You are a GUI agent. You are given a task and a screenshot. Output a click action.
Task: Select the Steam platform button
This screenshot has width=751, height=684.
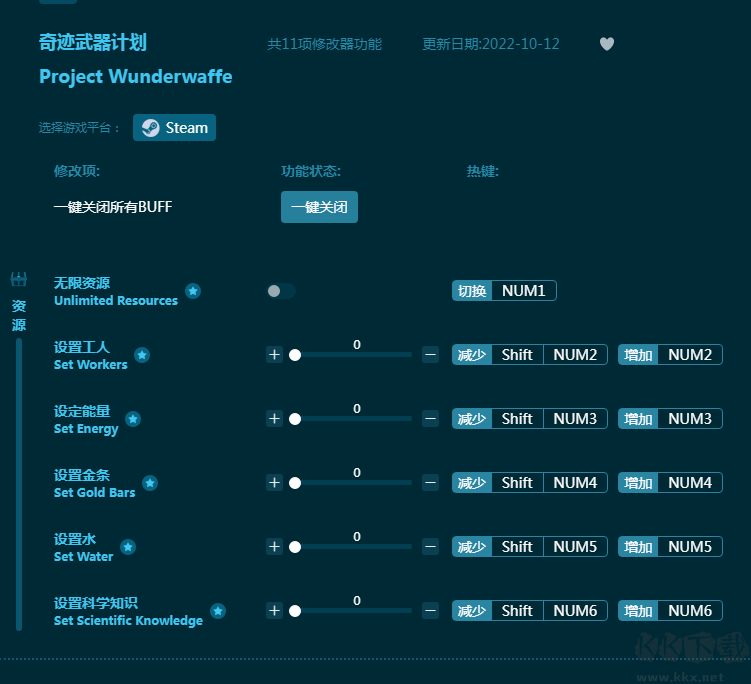click(x=174, y=127)
